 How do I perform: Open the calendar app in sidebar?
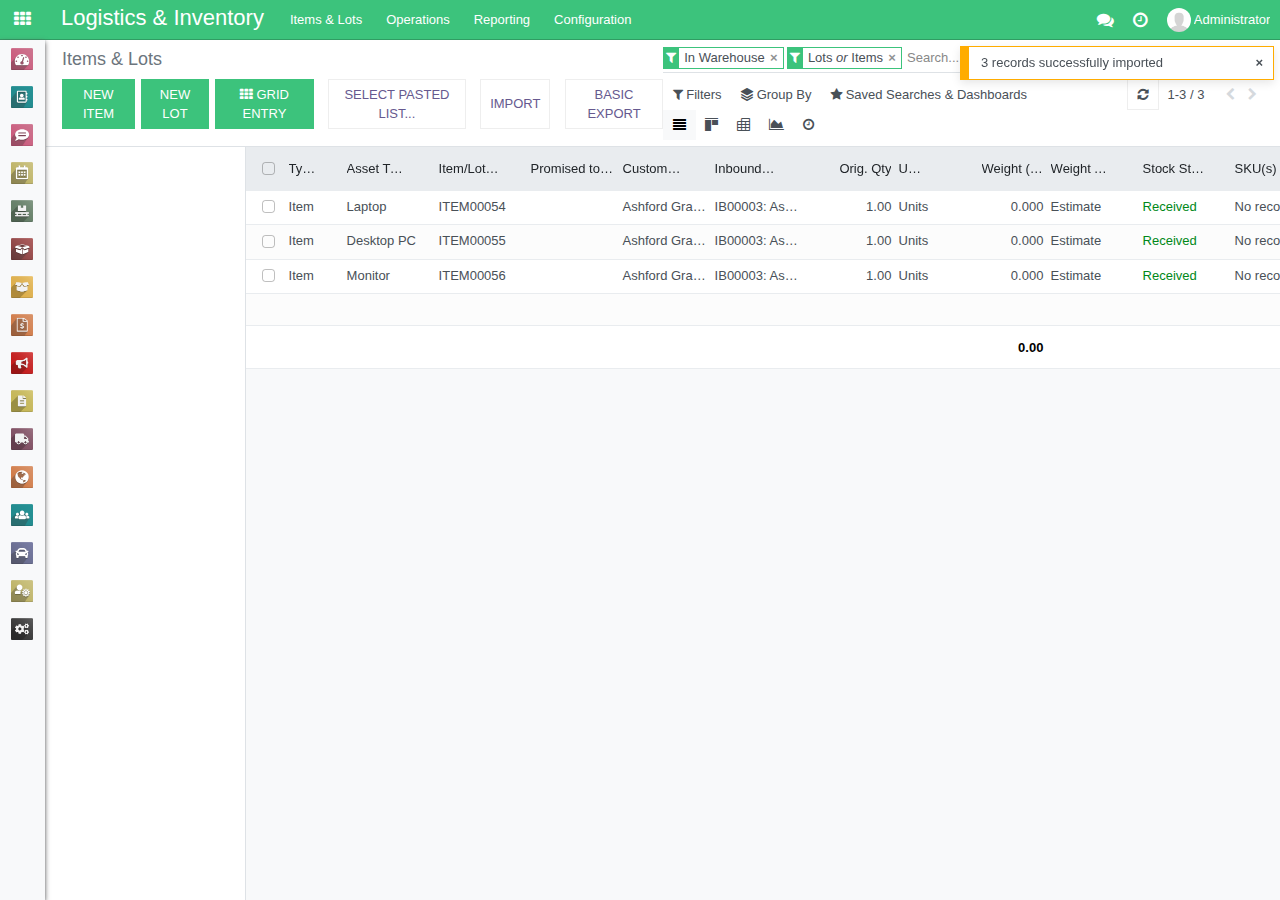pyautogui.click(x=22, y=173)
